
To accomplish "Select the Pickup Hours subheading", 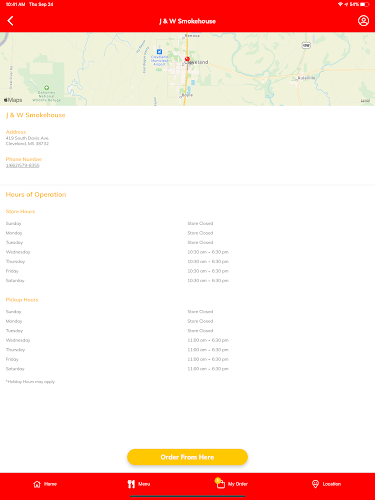I will click(x=22, y=300).
